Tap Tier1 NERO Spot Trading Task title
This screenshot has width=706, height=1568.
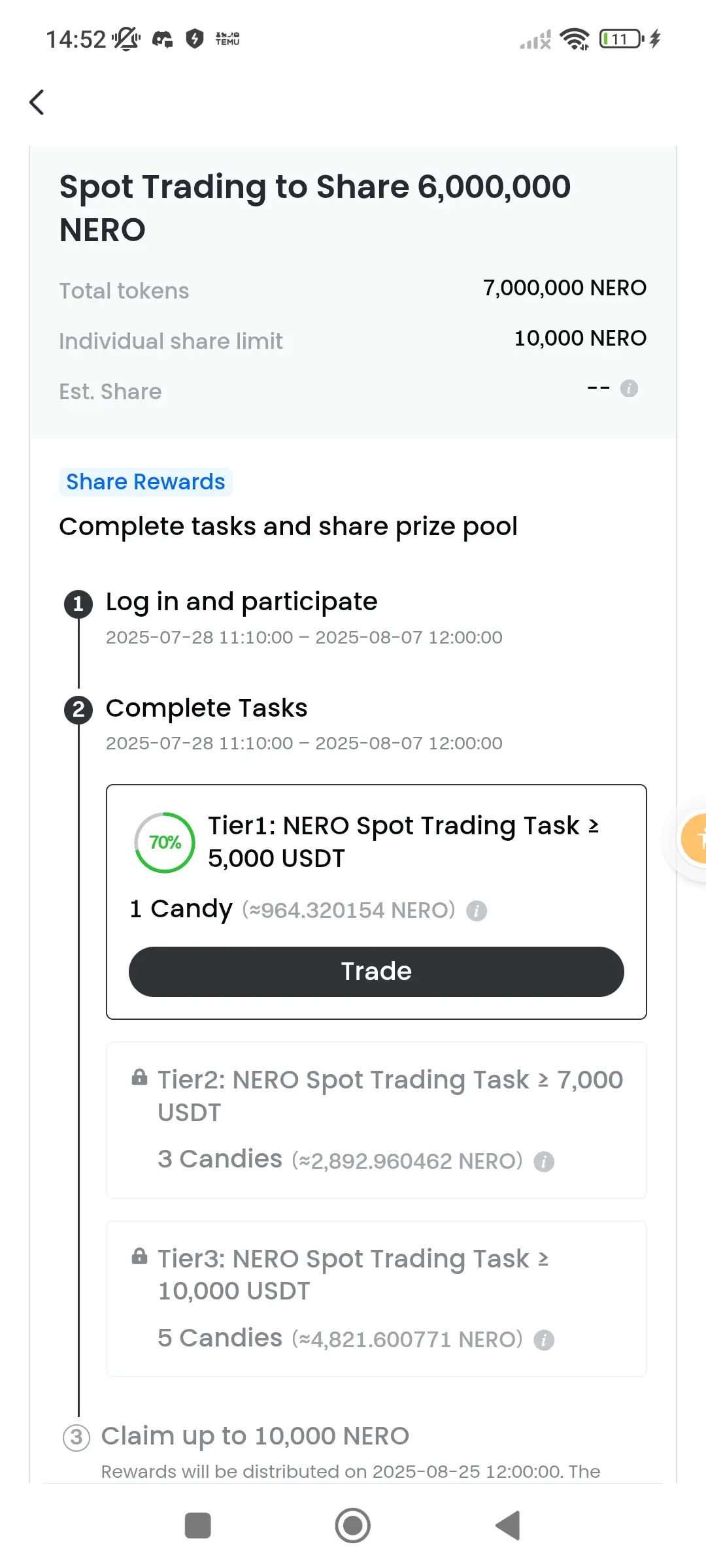pos(403,842)
